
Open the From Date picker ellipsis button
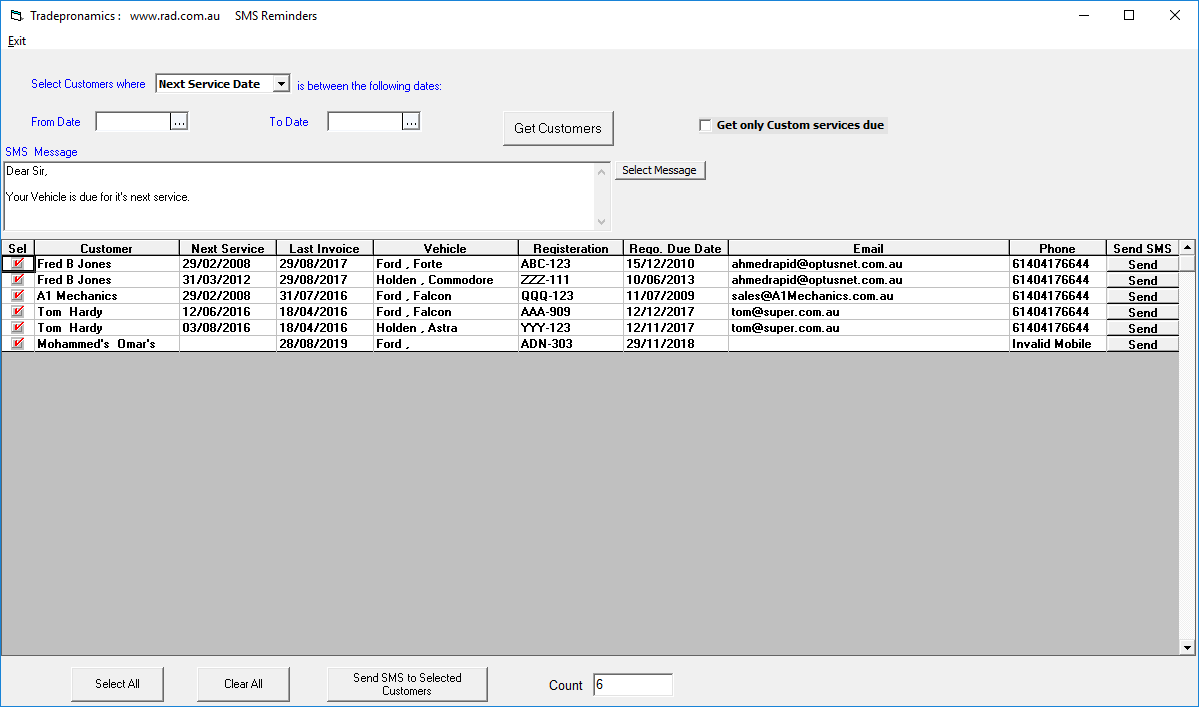tap(179, 122)
